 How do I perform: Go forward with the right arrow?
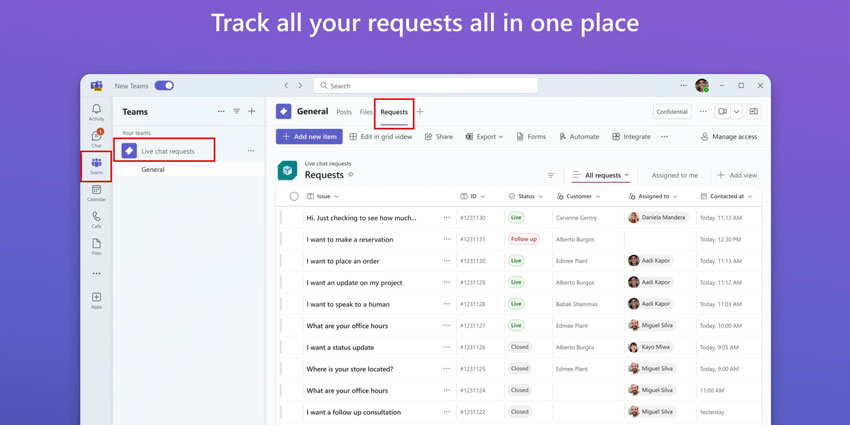300,86
